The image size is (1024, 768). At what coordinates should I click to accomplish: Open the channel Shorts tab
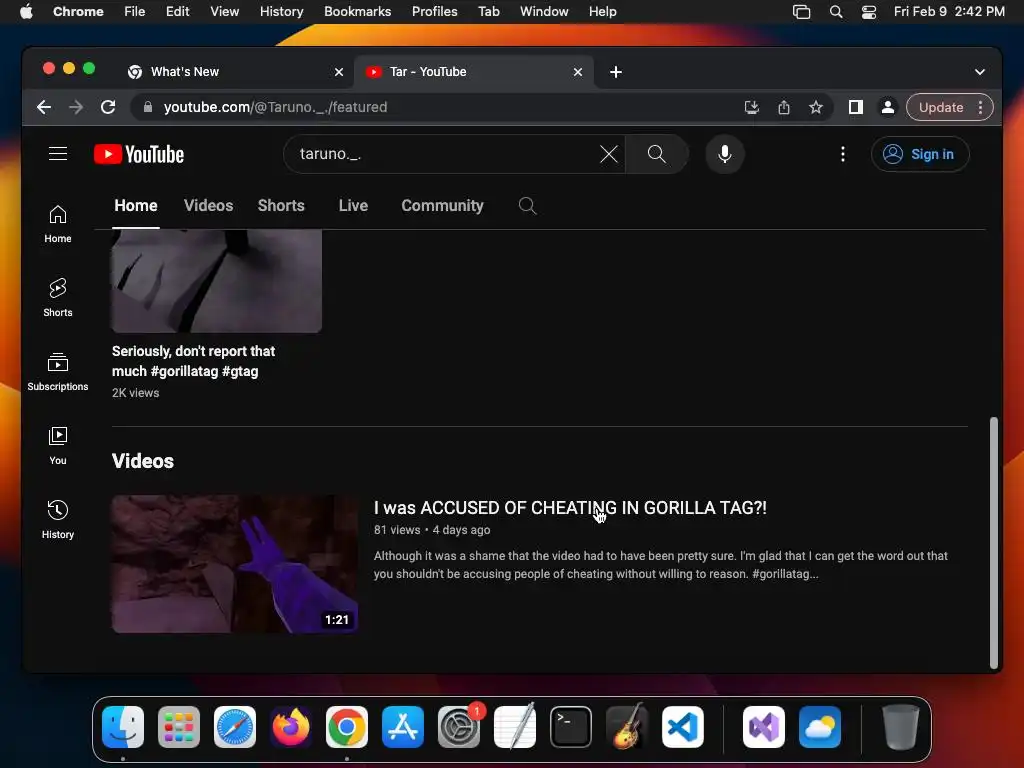pos(281,206)
